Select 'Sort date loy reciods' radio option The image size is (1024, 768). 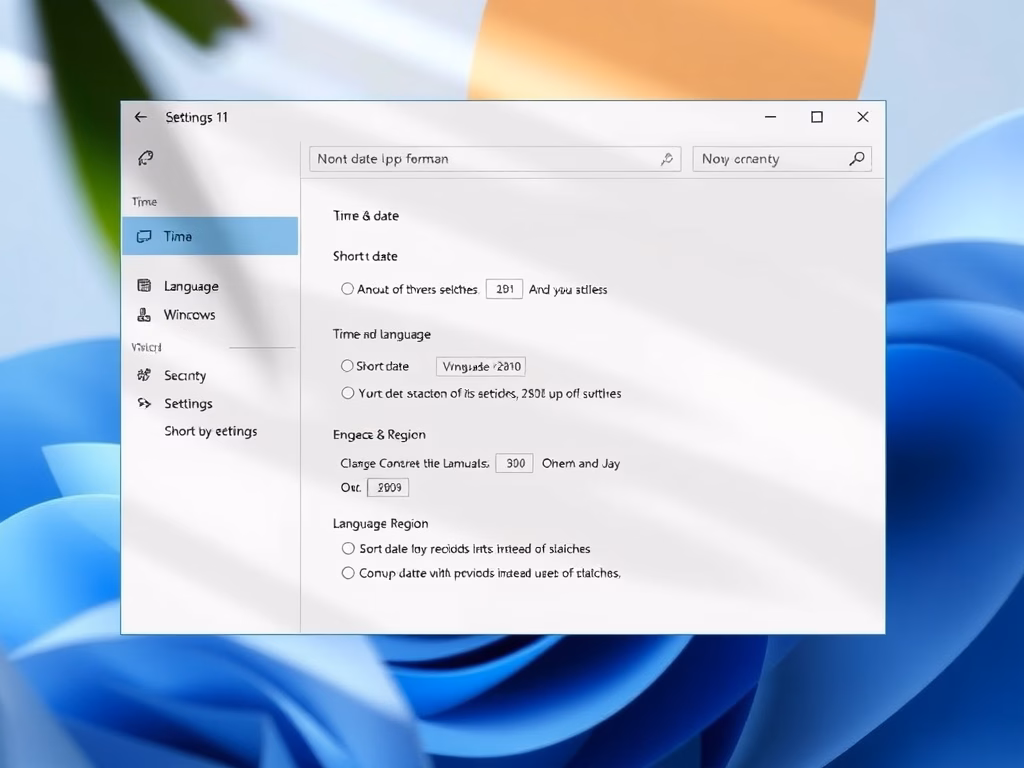[x=348, y=549]
